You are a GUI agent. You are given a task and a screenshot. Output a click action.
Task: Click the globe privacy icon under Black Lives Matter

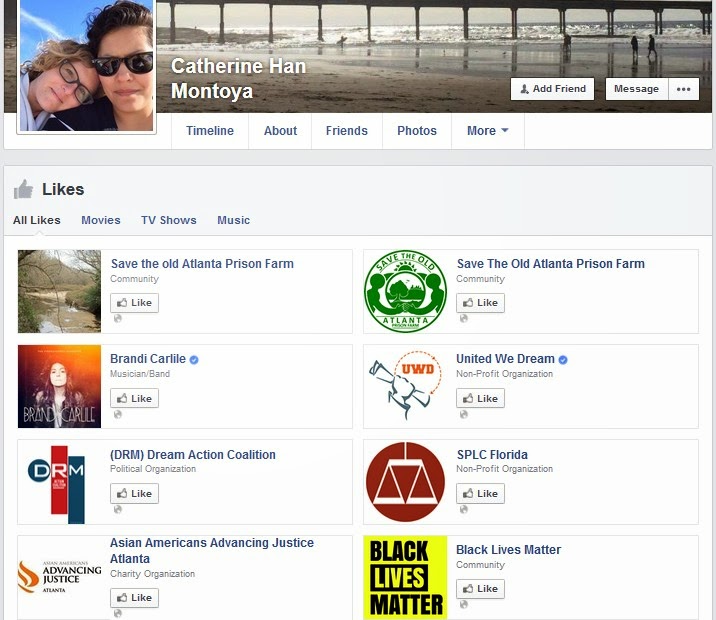tap(464, 604)
